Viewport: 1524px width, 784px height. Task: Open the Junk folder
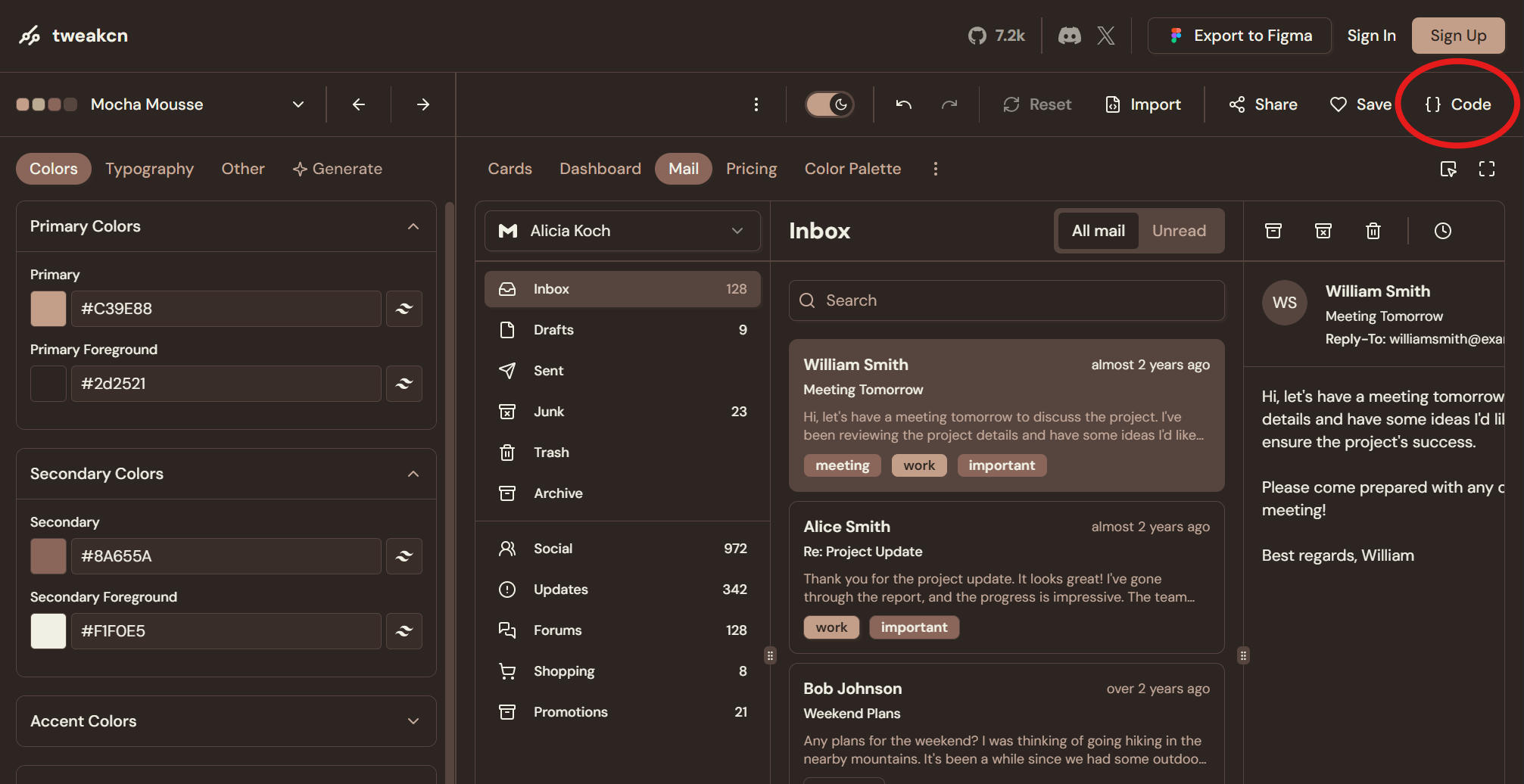coord(622,412)
